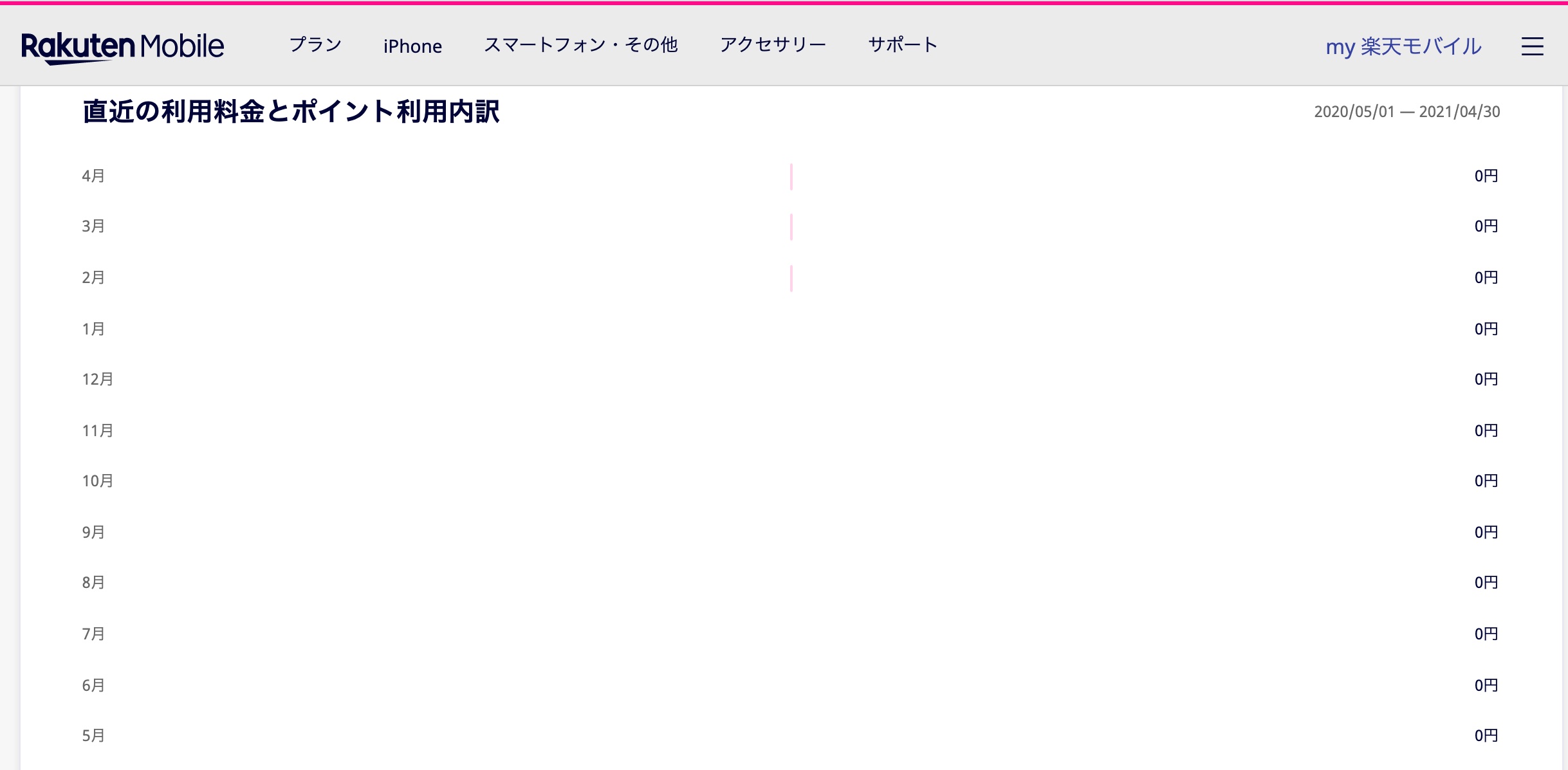Select the 1月 row label
Image resolution: width=1568 pixels, height=770 pixels.
[x=93, y=329]
